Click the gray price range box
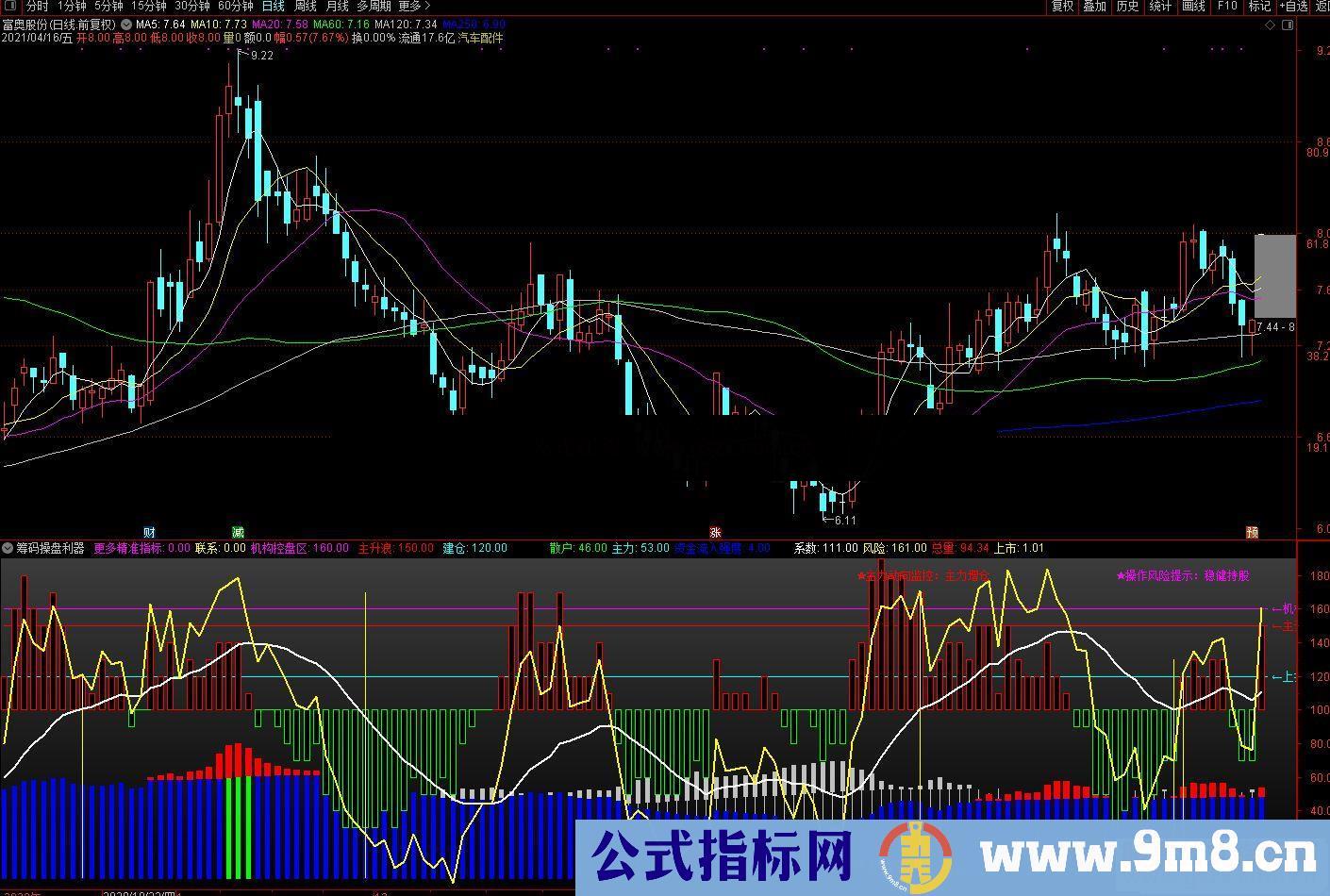1330x896 pixels. click(1273, 275)
